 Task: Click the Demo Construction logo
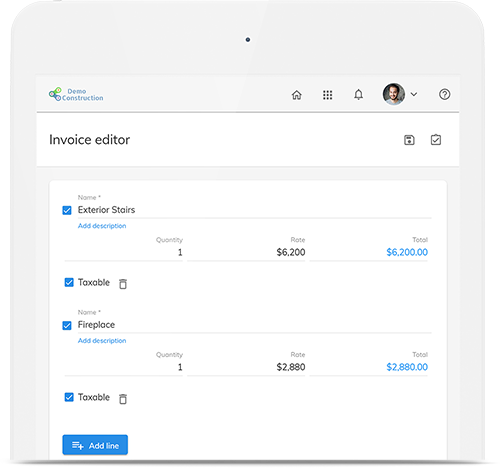pos(76,95)
